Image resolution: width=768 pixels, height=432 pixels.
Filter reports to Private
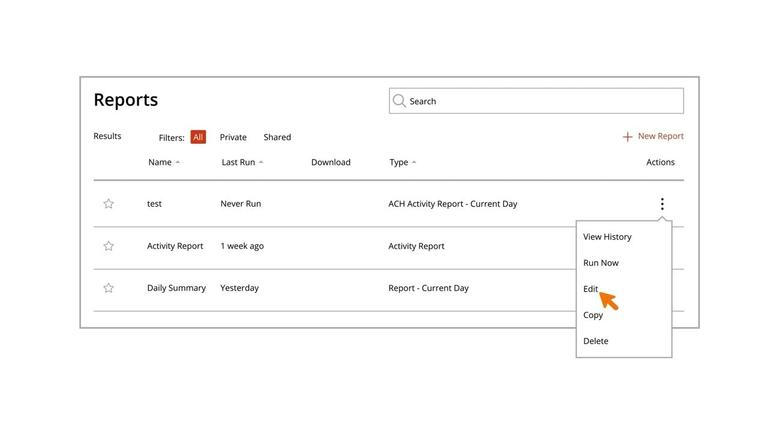(x=233, y=137)
